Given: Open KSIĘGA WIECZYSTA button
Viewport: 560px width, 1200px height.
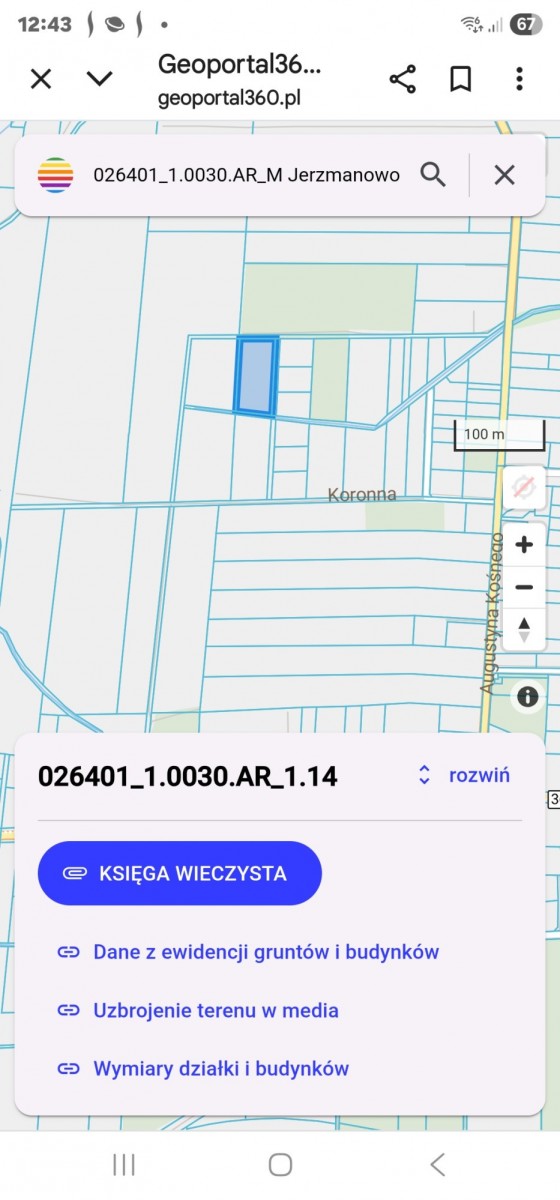Looking at the screenshot, I should pos(180,873).
